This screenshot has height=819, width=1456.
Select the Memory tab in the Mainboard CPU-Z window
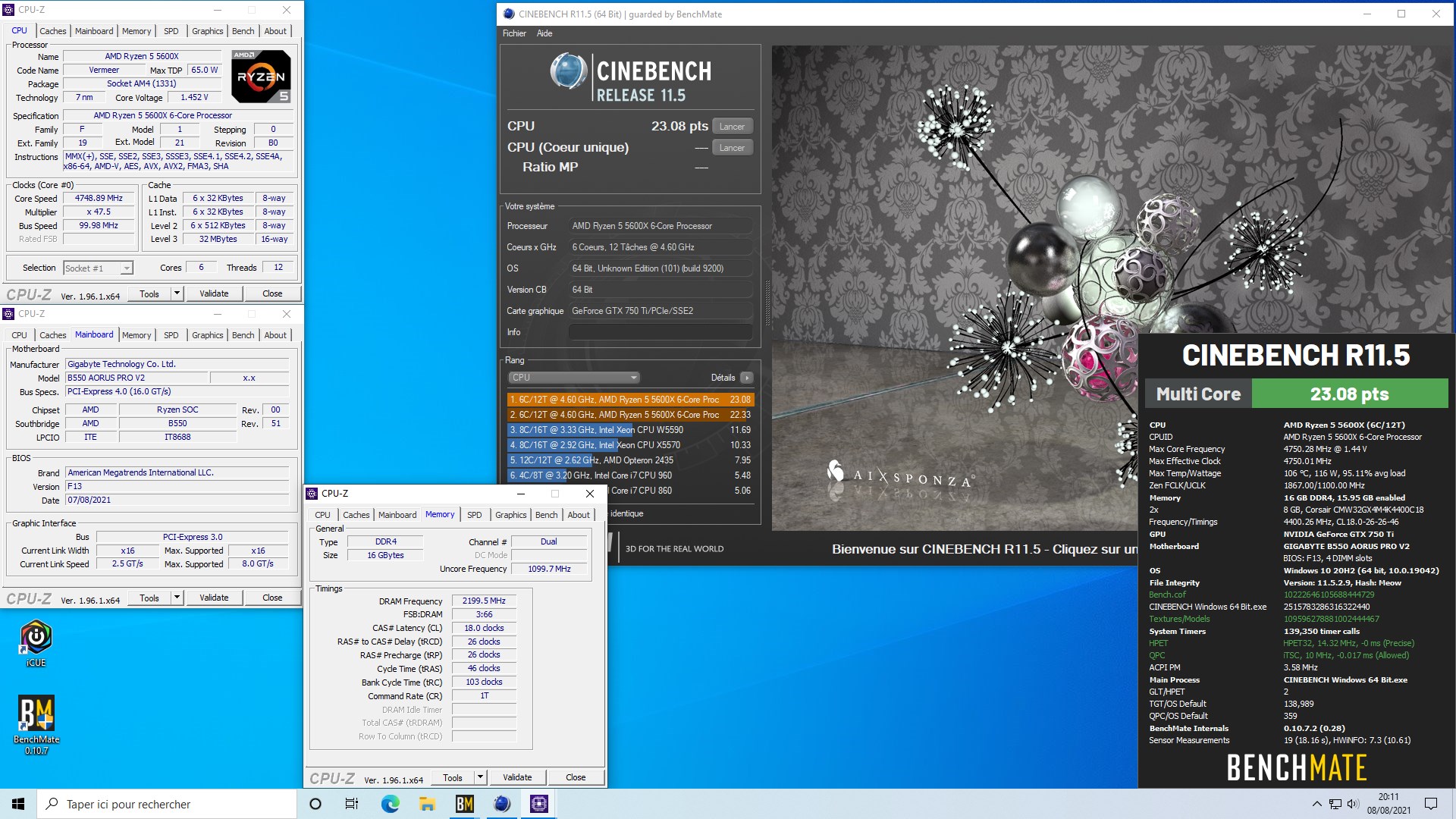click(136, 335)
